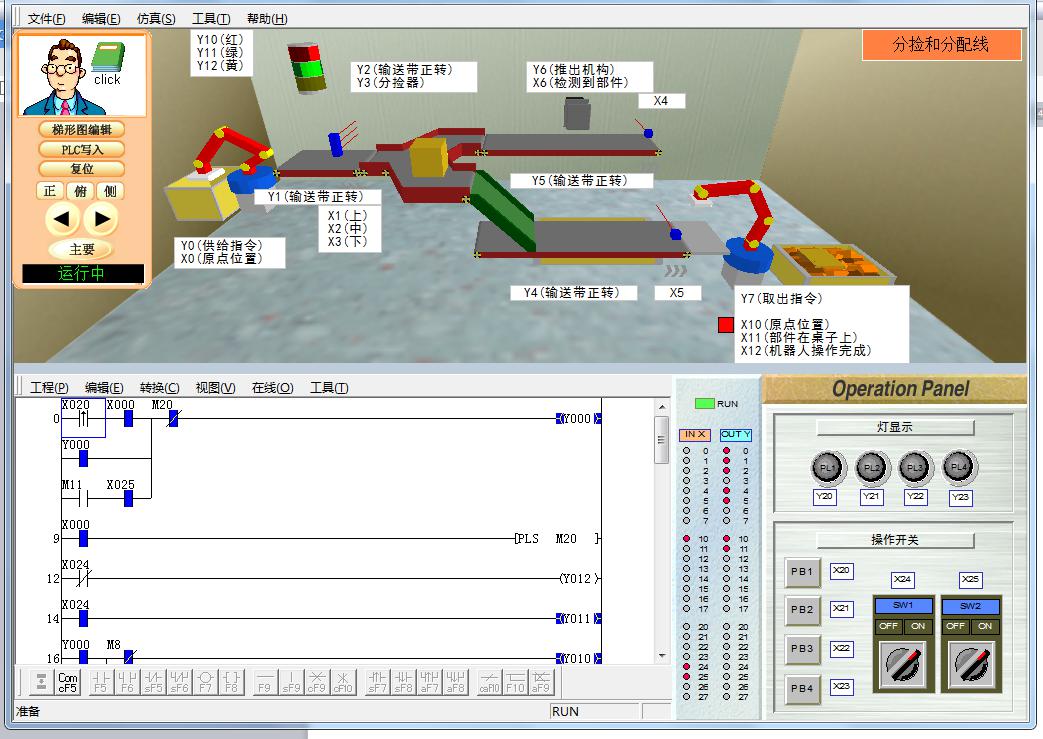Click the PLC写入 button
This screenshot has width=1043, height=739.
coord(82,149)
